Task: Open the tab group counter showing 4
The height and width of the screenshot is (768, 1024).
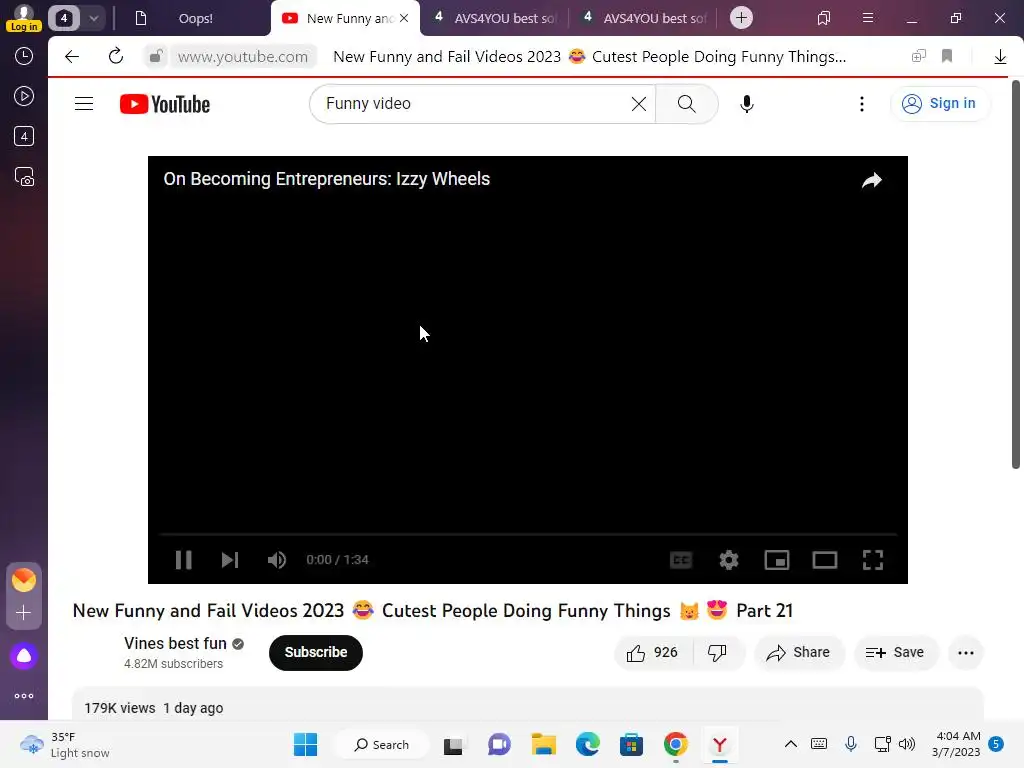Action: pos(63,18)
